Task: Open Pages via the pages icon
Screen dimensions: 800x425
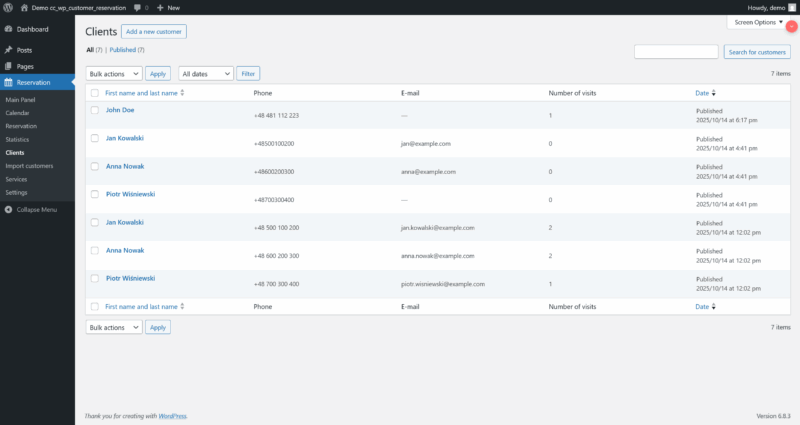Action: [x=9, y=66]
